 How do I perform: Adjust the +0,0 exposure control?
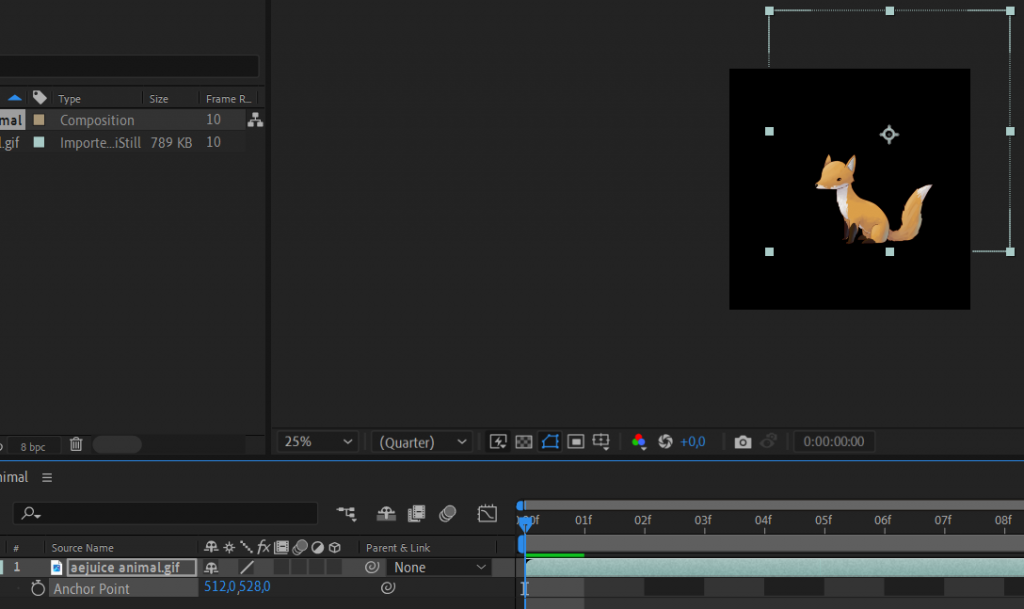695,441
